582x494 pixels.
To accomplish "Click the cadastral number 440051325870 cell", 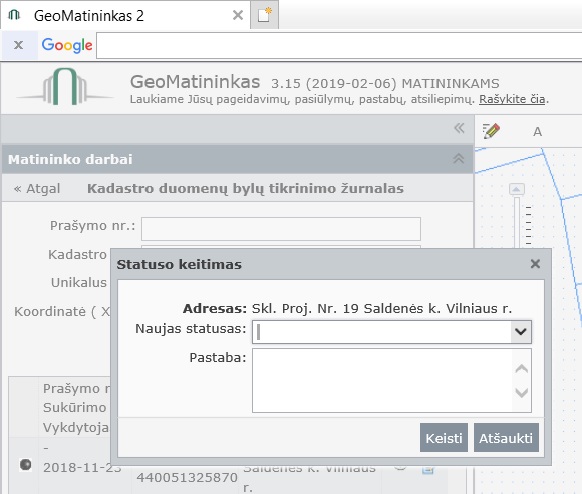I will point(187,477).
